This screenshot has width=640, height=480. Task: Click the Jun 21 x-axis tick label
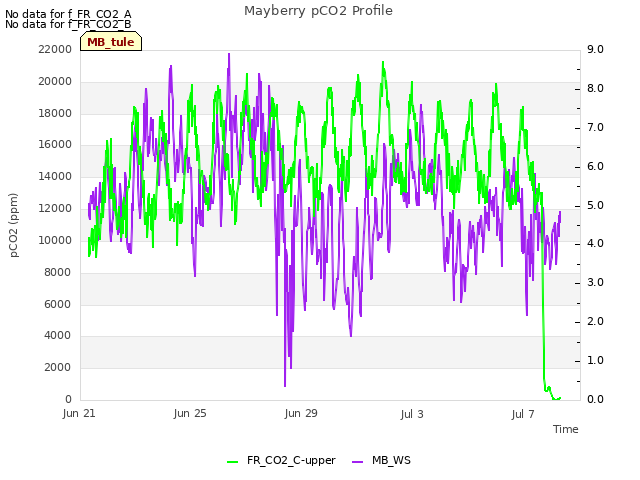pos(79,413)
